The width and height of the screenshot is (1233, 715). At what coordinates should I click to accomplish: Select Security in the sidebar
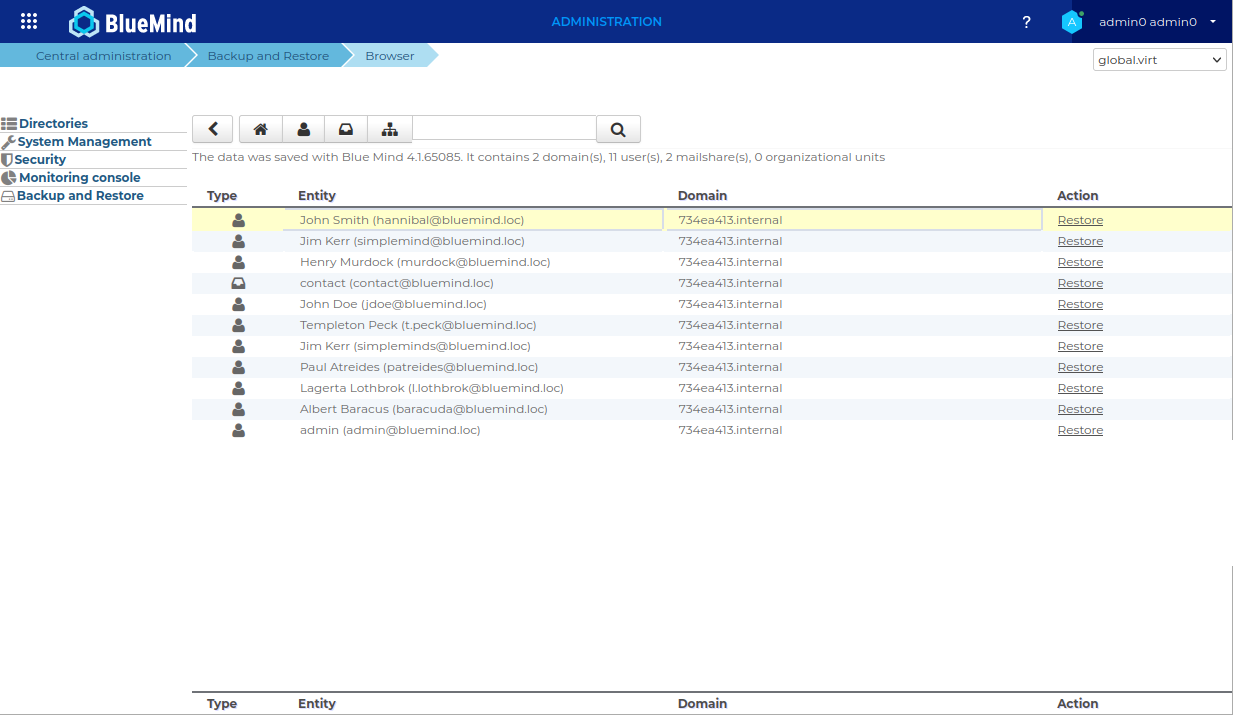click(x=40, y=160)
